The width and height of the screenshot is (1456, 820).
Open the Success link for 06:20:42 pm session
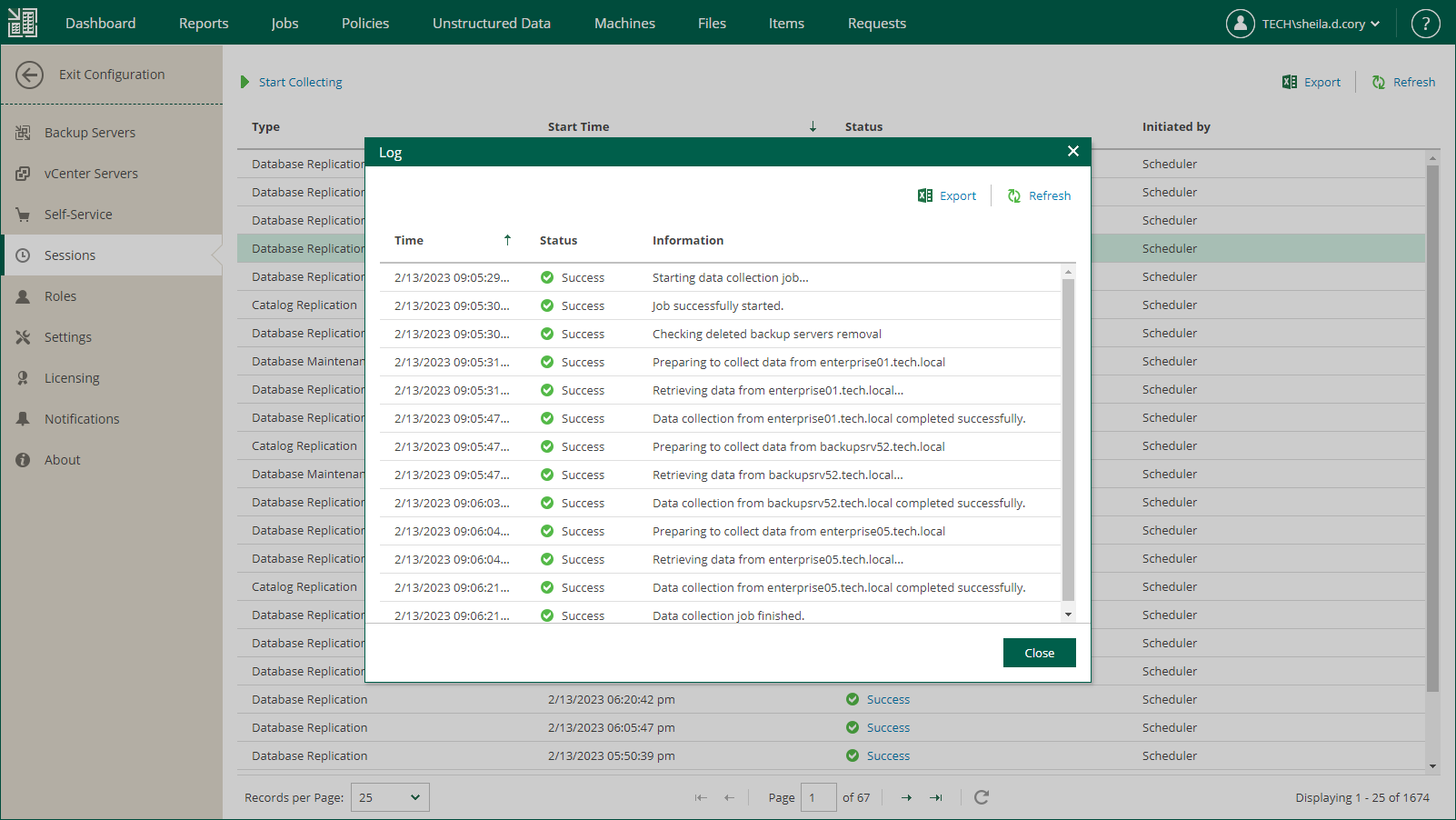[x=888, y=699]
